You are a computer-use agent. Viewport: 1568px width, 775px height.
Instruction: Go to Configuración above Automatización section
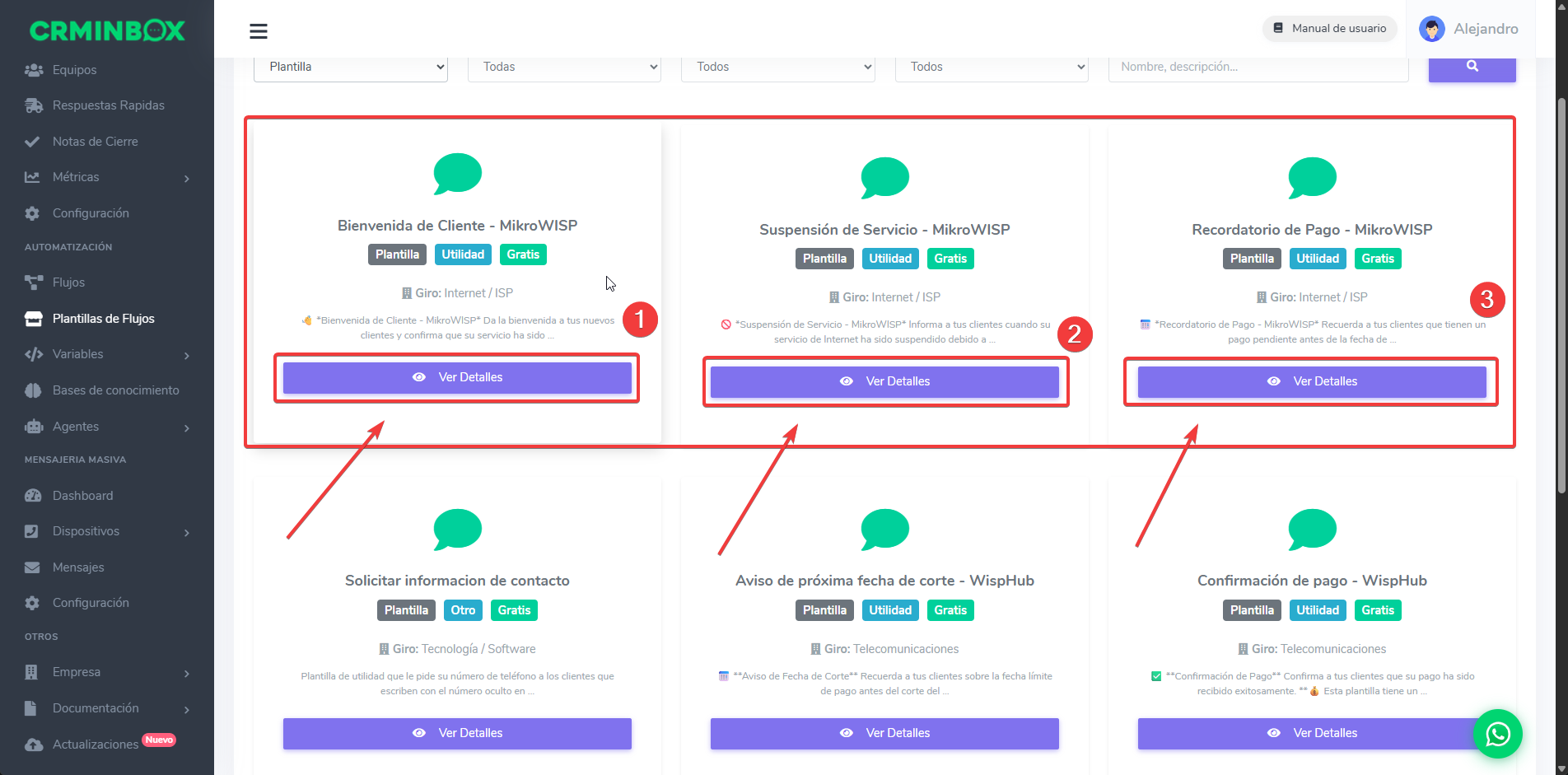click(x=91, y=213)
